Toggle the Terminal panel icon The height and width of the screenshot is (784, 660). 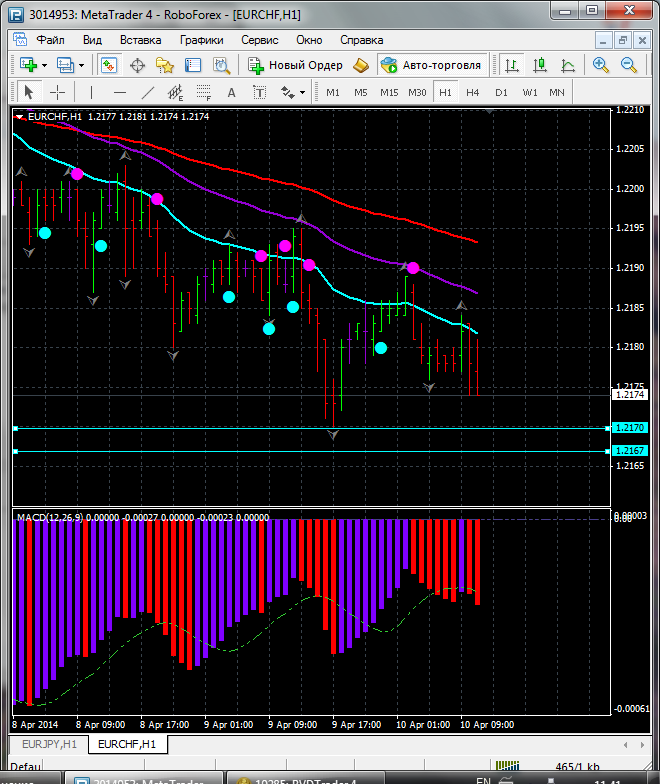[x=192, y=65]
